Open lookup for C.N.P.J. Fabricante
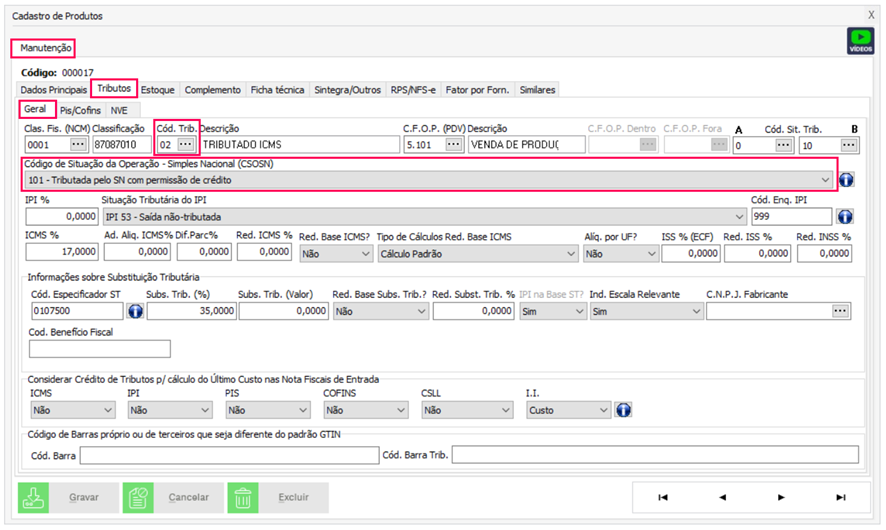This screenshot has width=886, height=530. click(840, 312)
